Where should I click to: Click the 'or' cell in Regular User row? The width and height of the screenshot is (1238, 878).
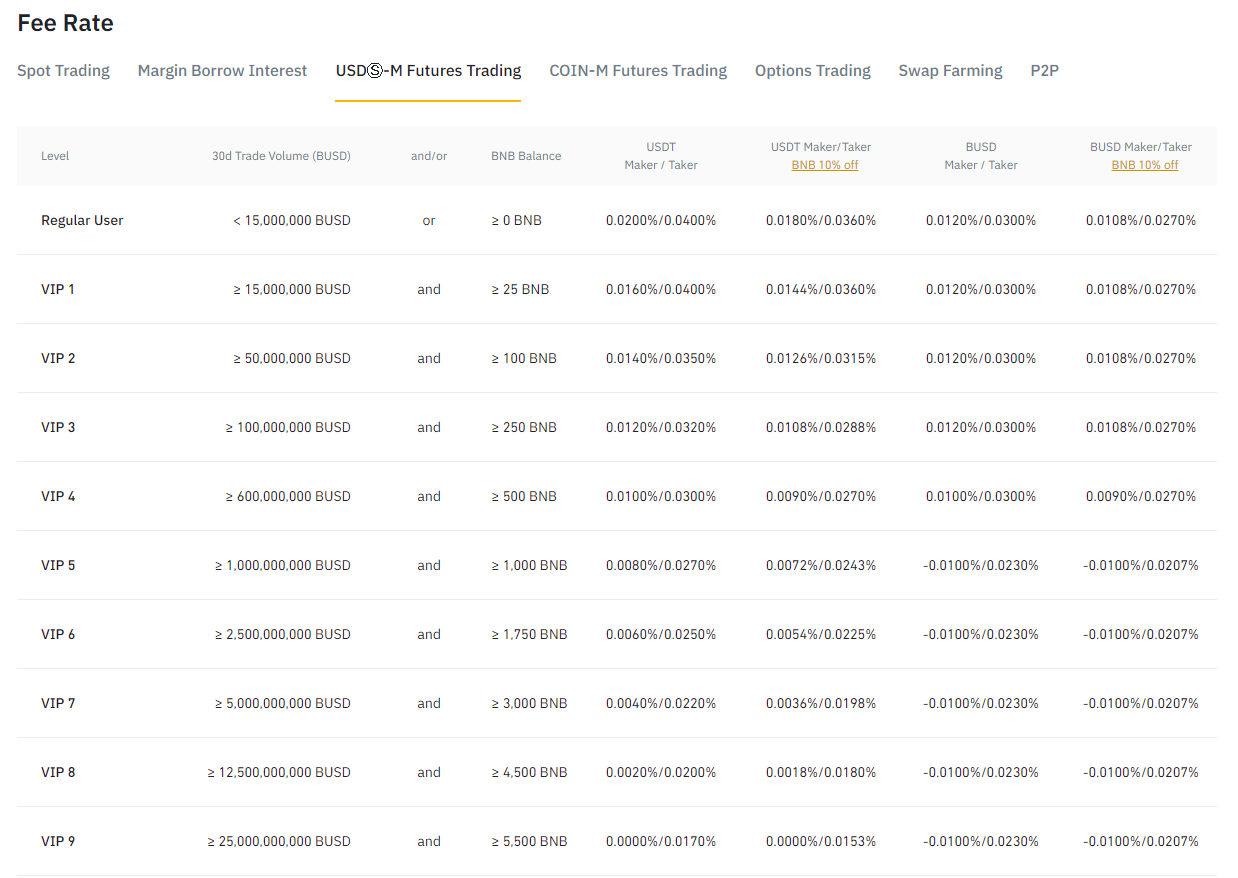pos(429,220)
